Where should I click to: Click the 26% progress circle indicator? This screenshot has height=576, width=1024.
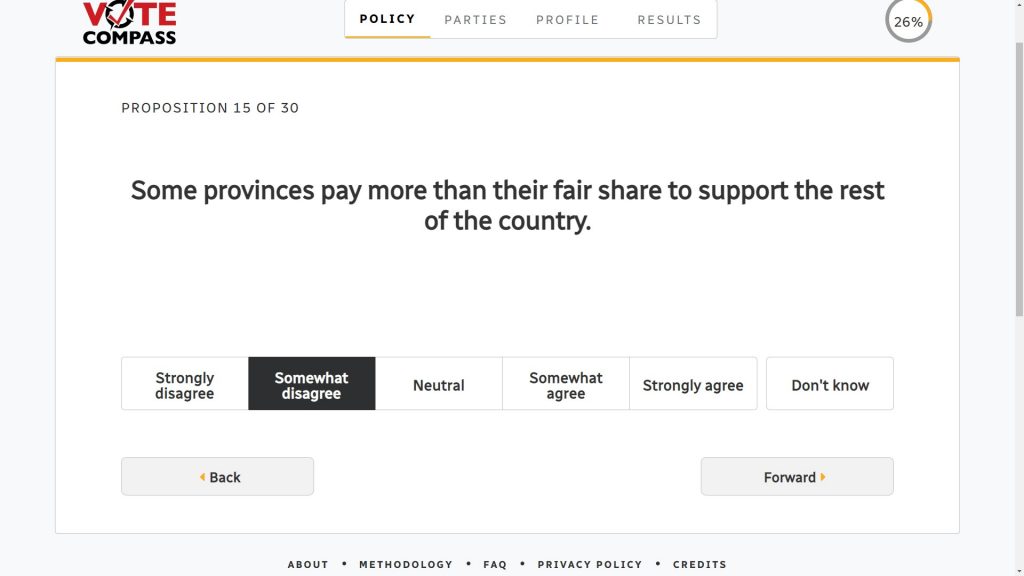908,21
